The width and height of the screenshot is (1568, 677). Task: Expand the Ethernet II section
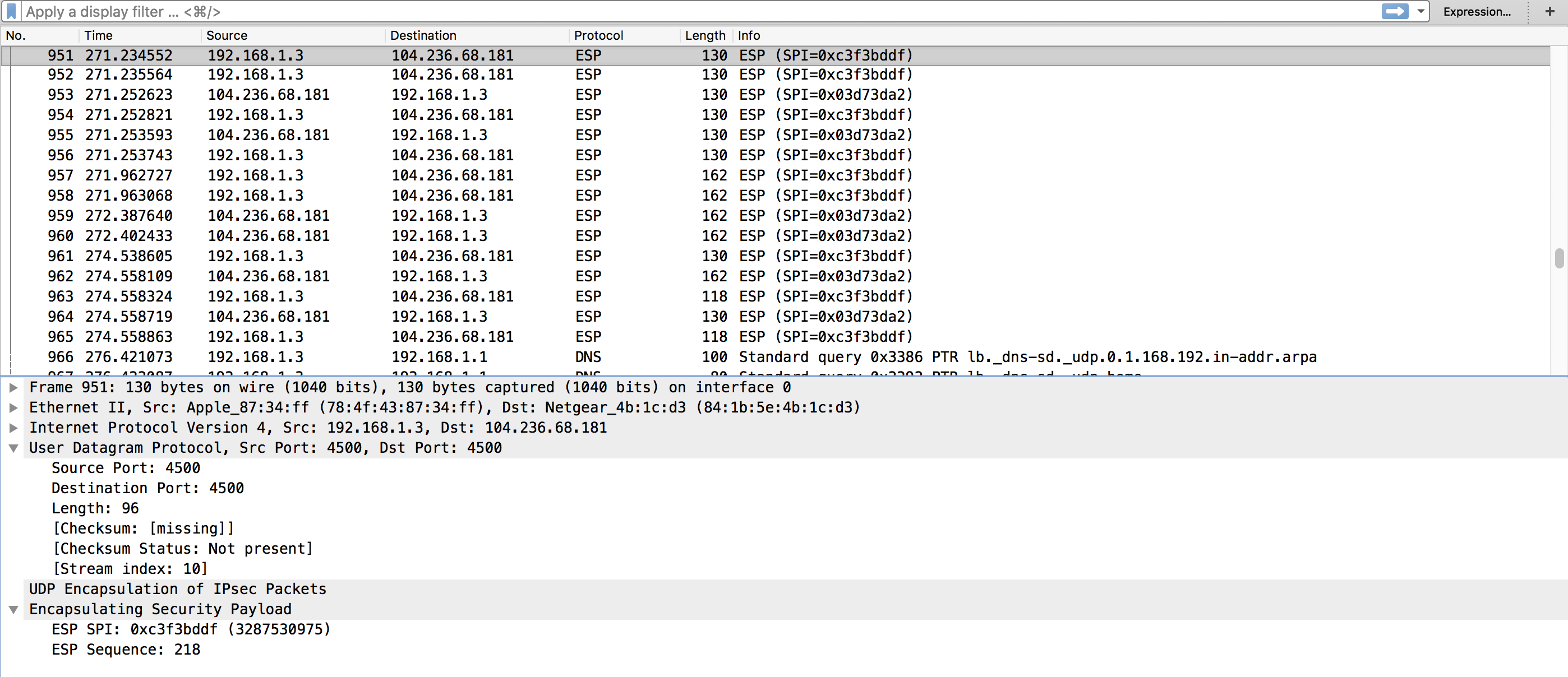pos(13,407)
